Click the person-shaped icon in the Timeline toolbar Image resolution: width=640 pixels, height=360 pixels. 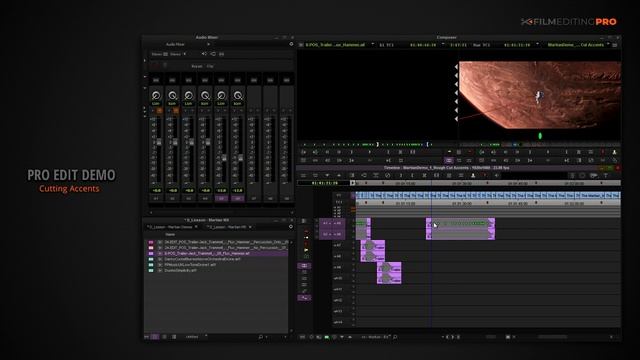473,176
